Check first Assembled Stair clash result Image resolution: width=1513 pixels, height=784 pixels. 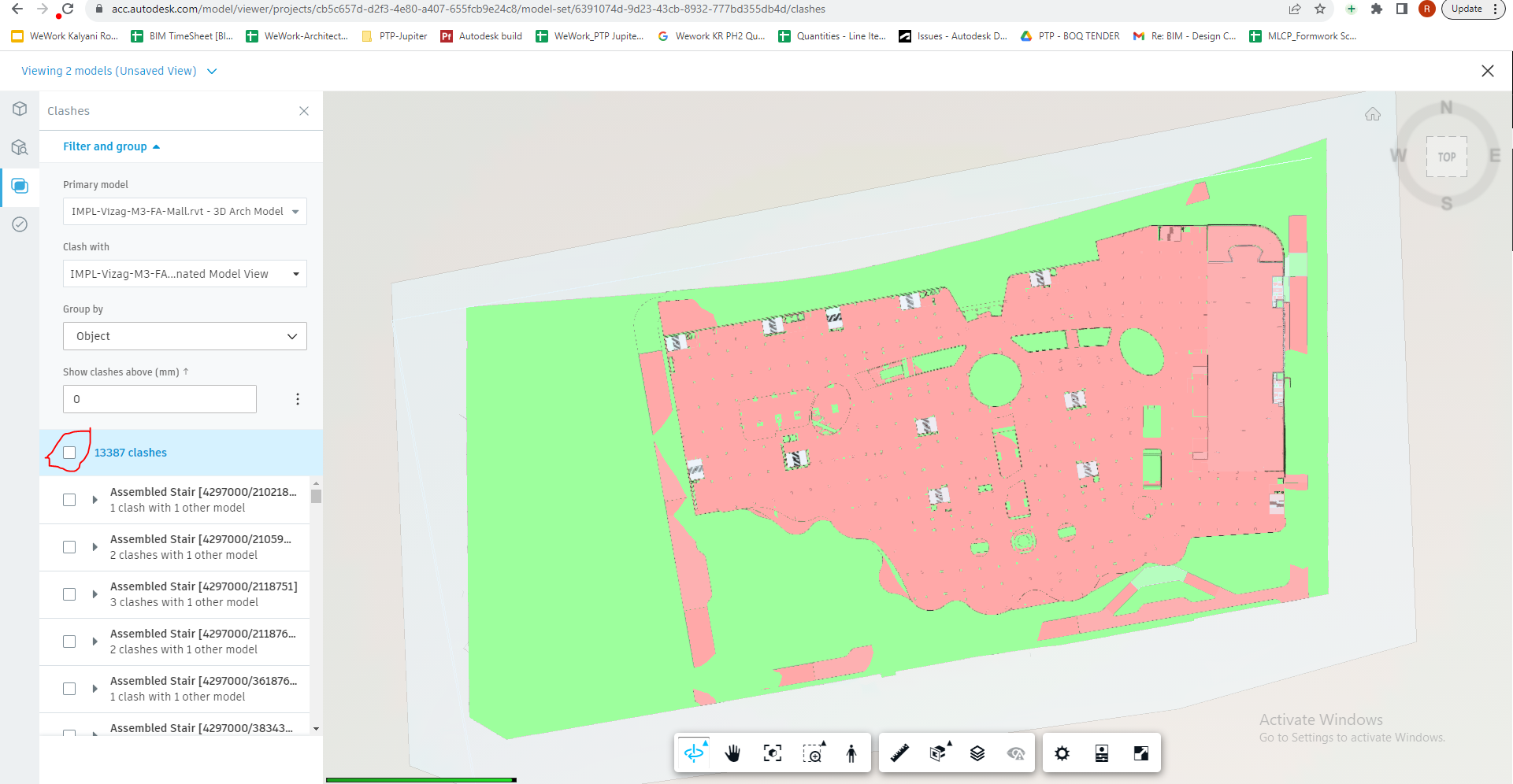(69, 499)
